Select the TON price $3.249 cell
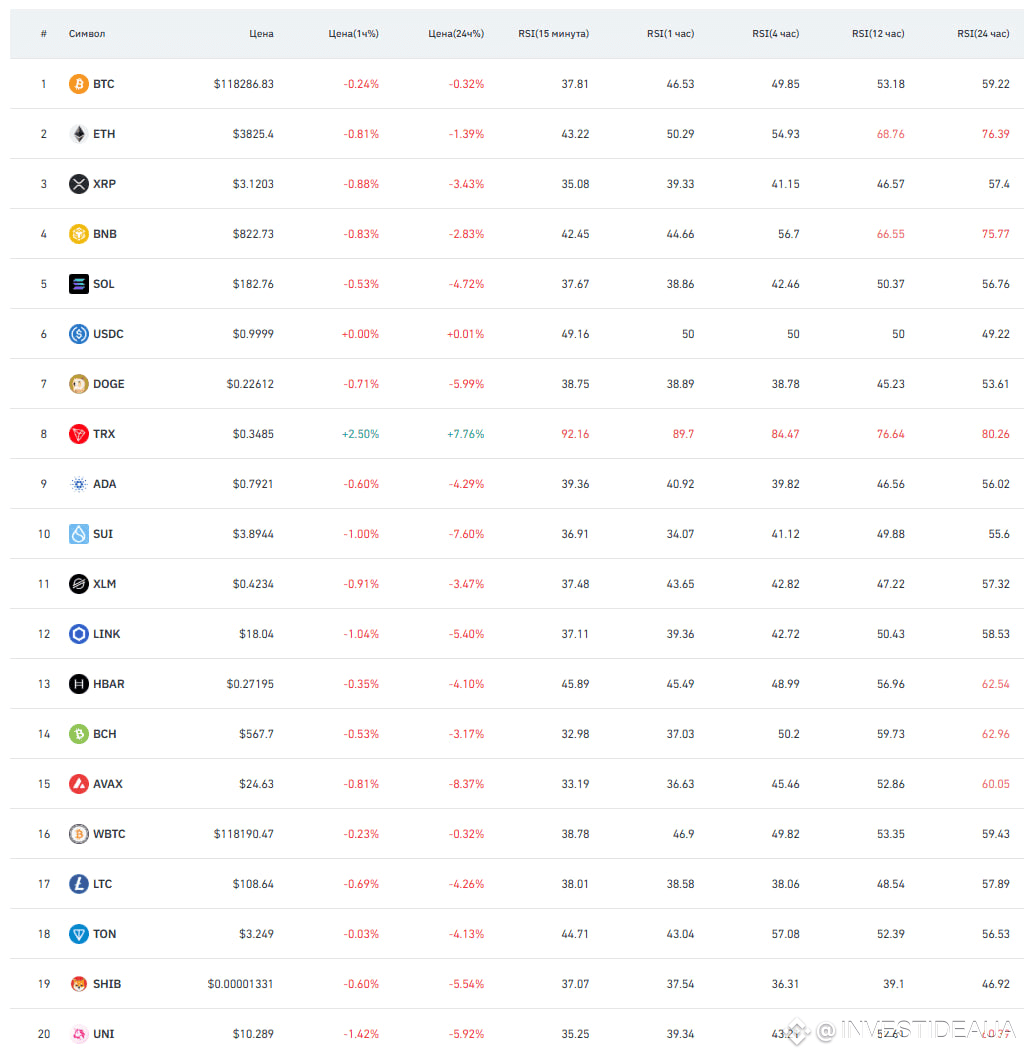 [x=256, y=934]
